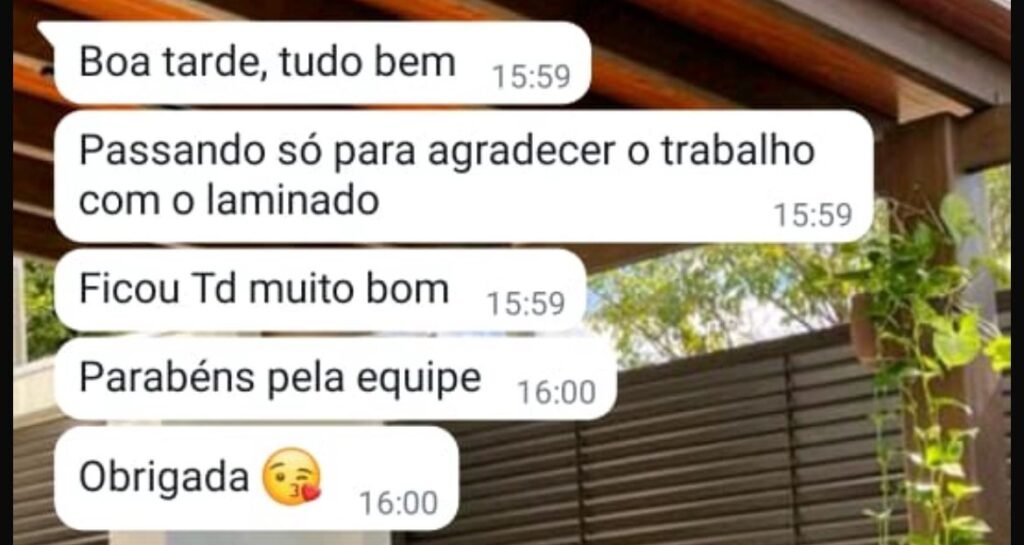This screenshot has height=545, width=1024.
Task: Click the 15:59 timestamp on 'Boa tarde' message
Action: (x=531, y=77)
